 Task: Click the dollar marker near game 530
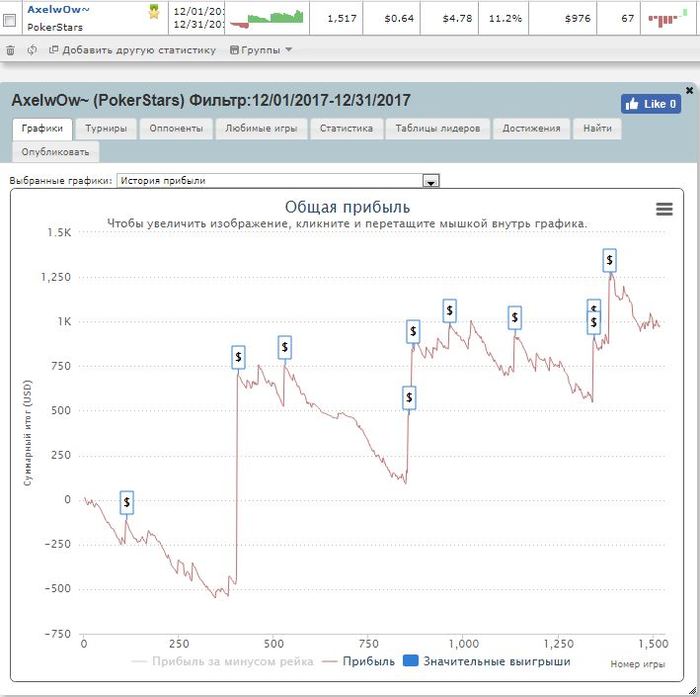(x=284, y=347)
